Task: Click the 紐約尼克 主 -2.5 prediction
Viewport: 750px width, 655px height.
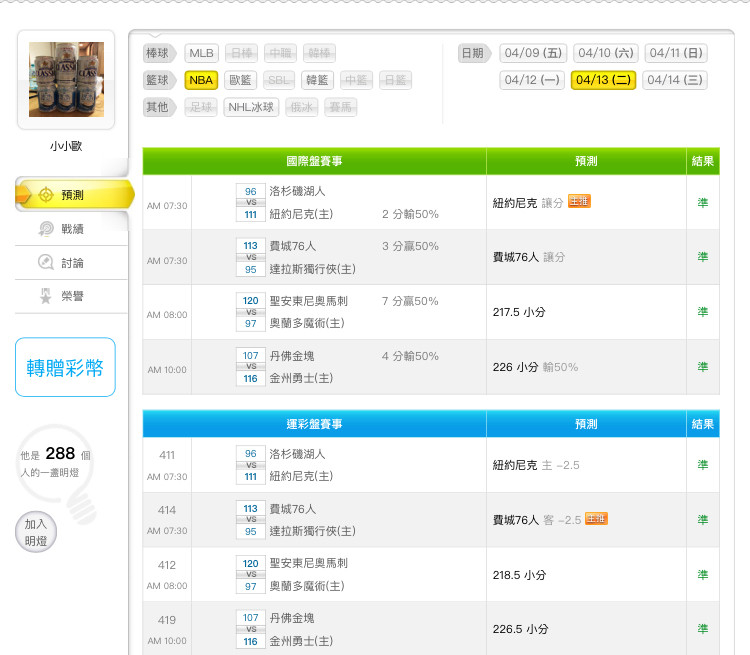Action: click(536, 465)
